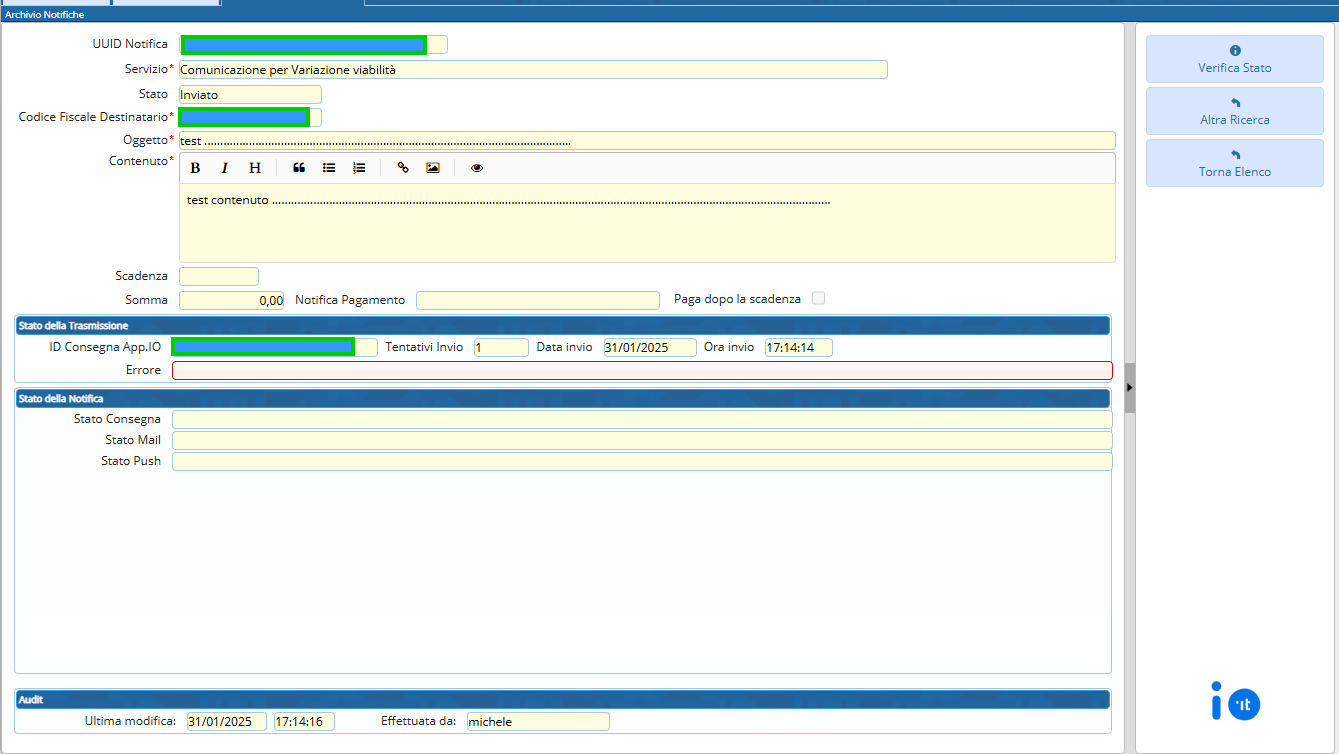1339x754 pixels.
Task: Collapse the right side panel arrow
Action: 1129,387
